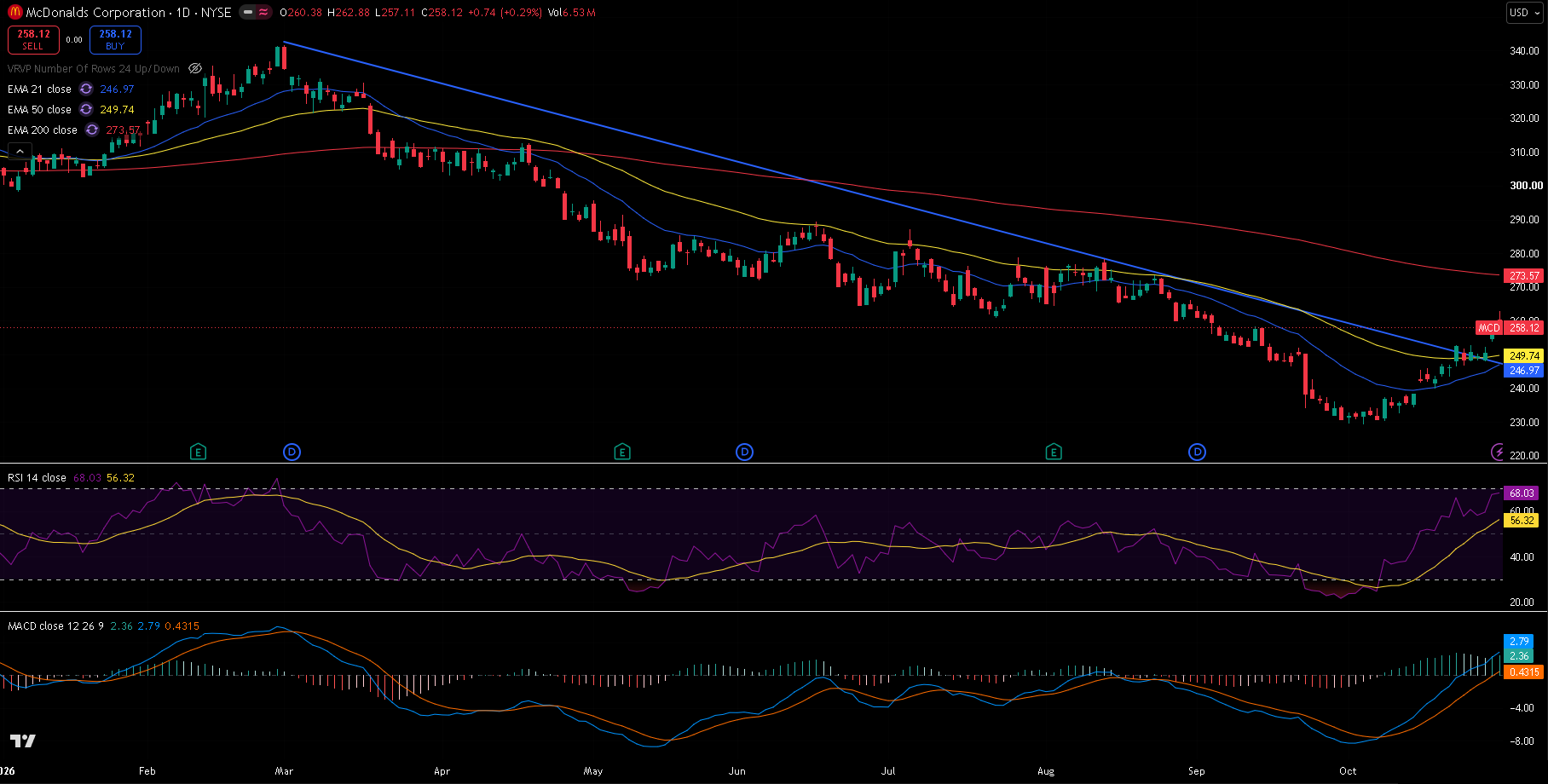The image size is (1548, 784).
Task: Click the earnings E marker after August
Action: pyautogui.click(x=1054, y=452)
